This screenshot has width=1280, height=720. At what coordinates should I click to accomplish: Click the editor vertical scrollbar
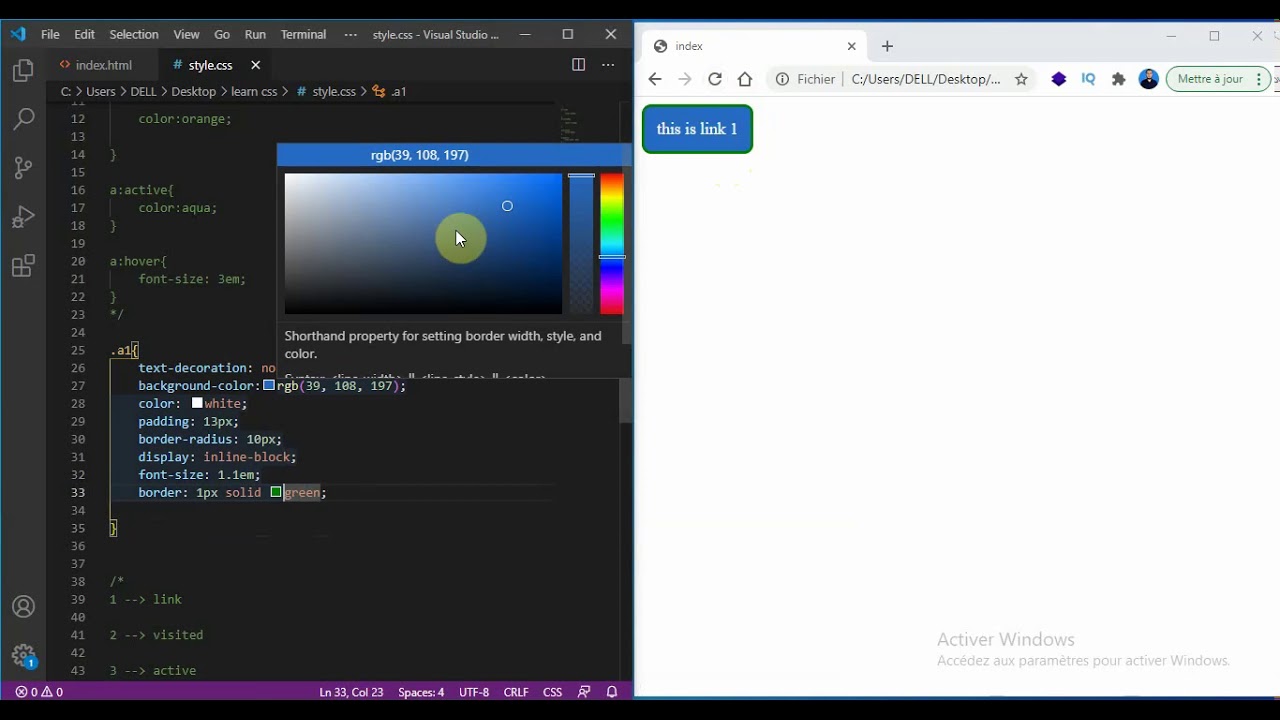(626, 400)
